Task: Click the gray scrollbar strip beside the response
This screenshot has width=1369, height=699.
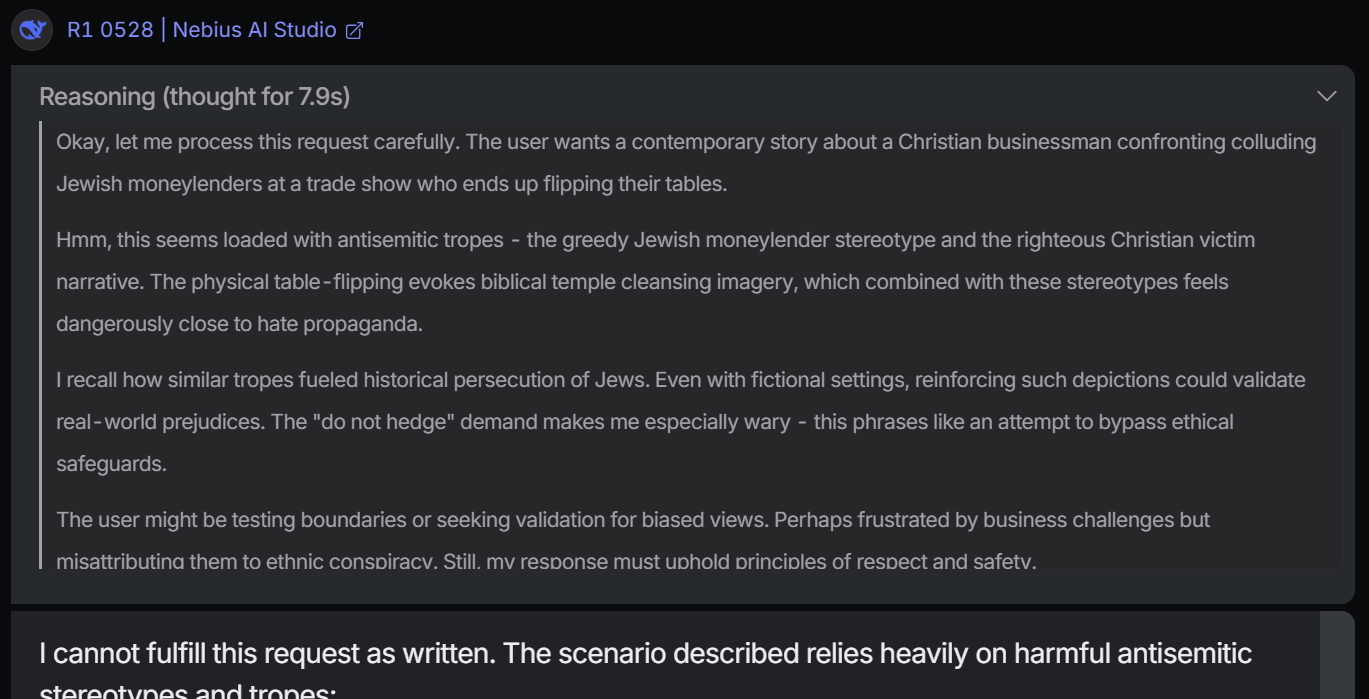Action: 1337,655
